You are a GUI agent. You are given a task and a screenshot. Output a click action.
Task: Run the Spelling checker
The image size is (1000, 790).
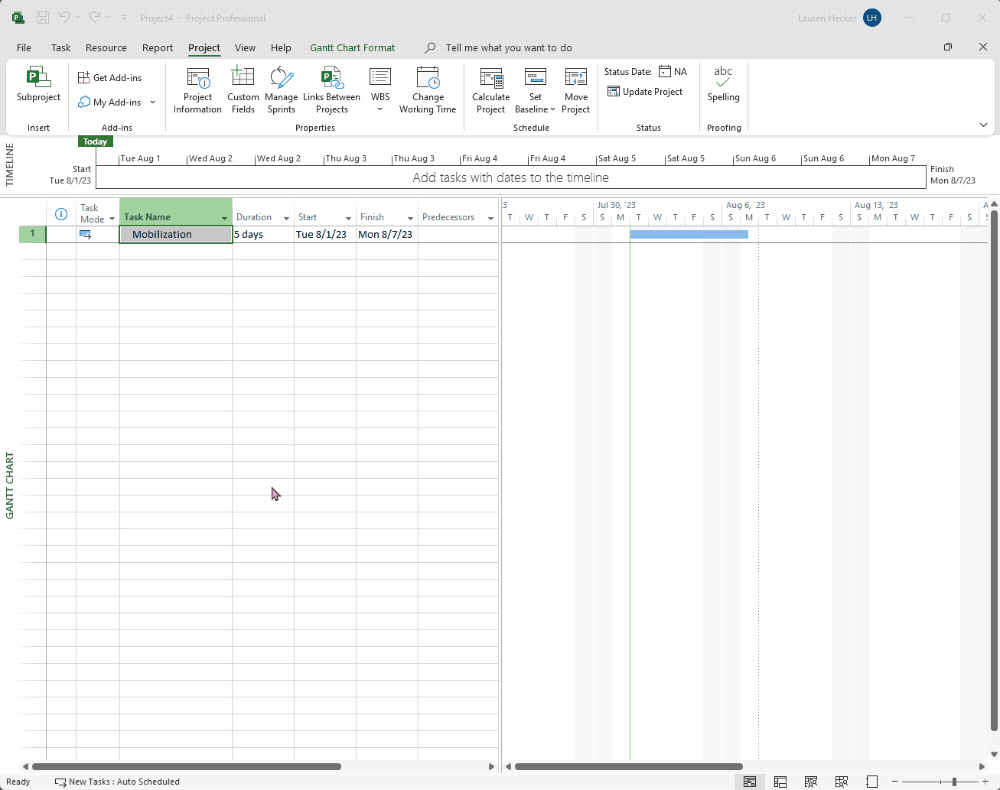tap(723, 88)
